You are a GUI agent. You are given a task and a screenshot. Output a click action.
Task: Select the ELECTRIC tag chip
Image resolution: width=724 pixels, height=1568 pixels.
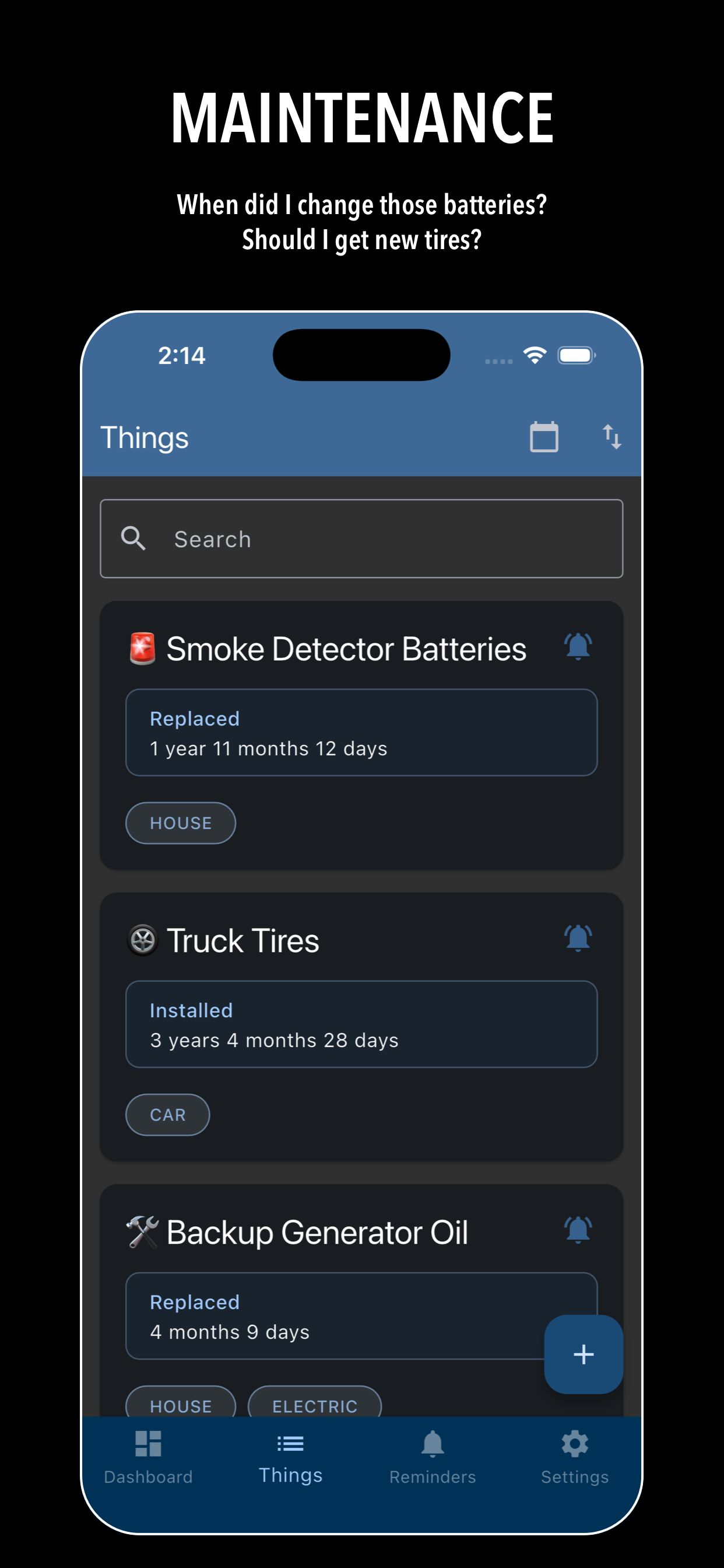[x=315, y=1405]
